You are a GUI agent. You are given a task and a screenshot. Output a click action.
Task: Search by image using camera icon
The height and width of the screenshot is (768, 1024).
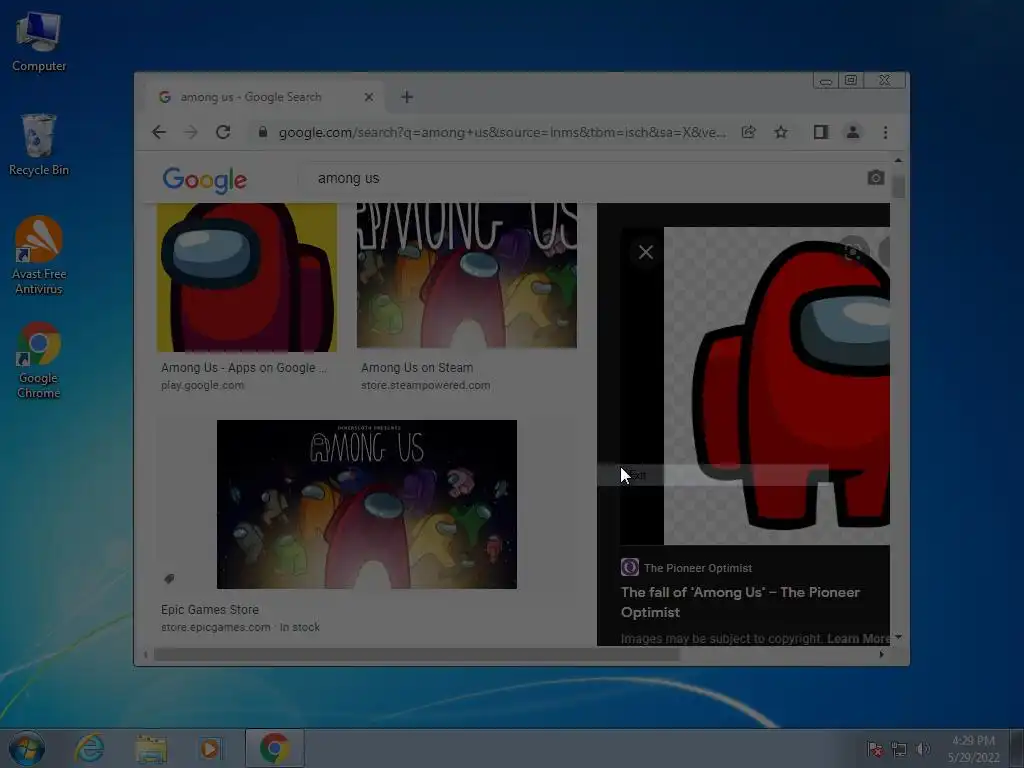point(876,178)
